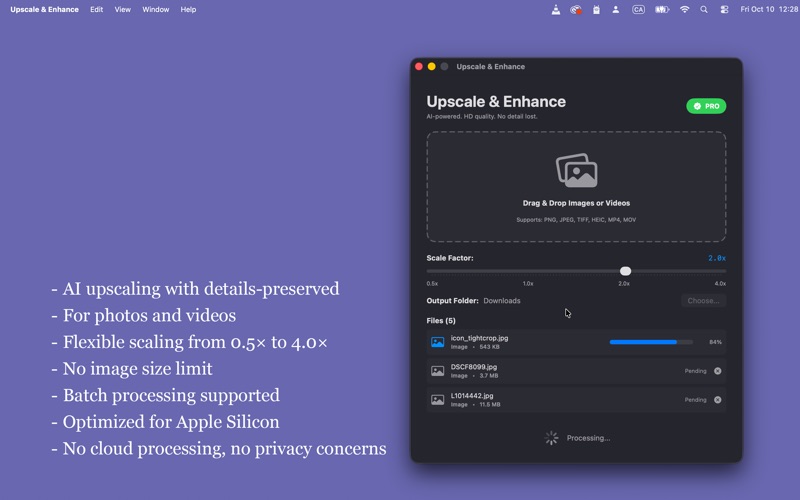Viewport: 800px width, 500px height.
Task: Click the menu bar icon with red dot
Action: click(576, 9)
